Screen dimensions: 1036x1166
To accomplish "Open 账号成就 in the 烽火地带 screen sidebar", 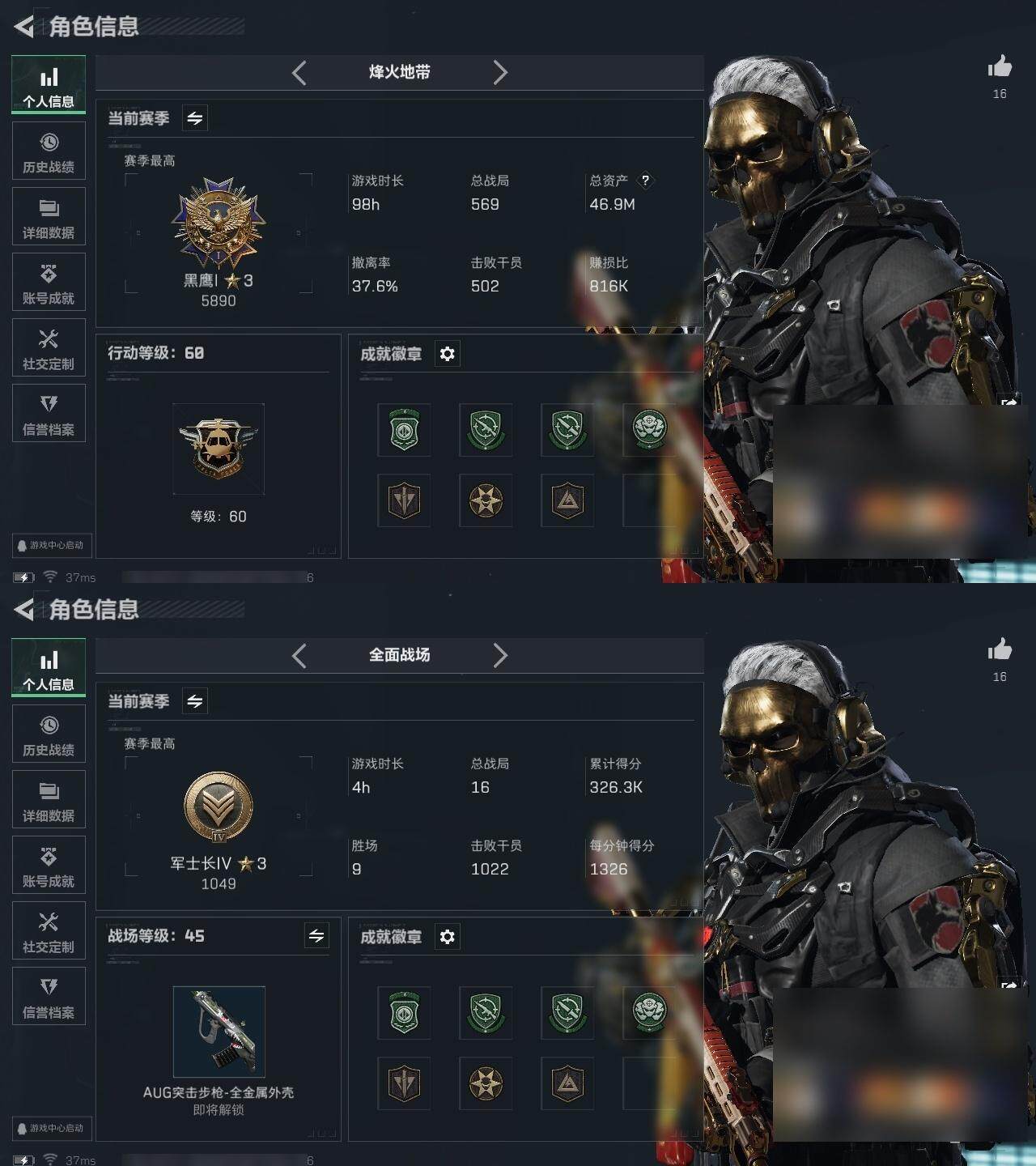I will (49, 283).
